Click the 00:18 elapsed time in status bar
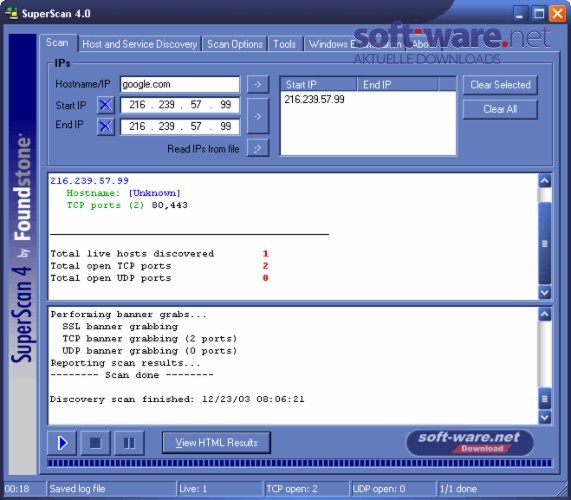The width and height of the screenshot is (571, 500). pos(24,489)
